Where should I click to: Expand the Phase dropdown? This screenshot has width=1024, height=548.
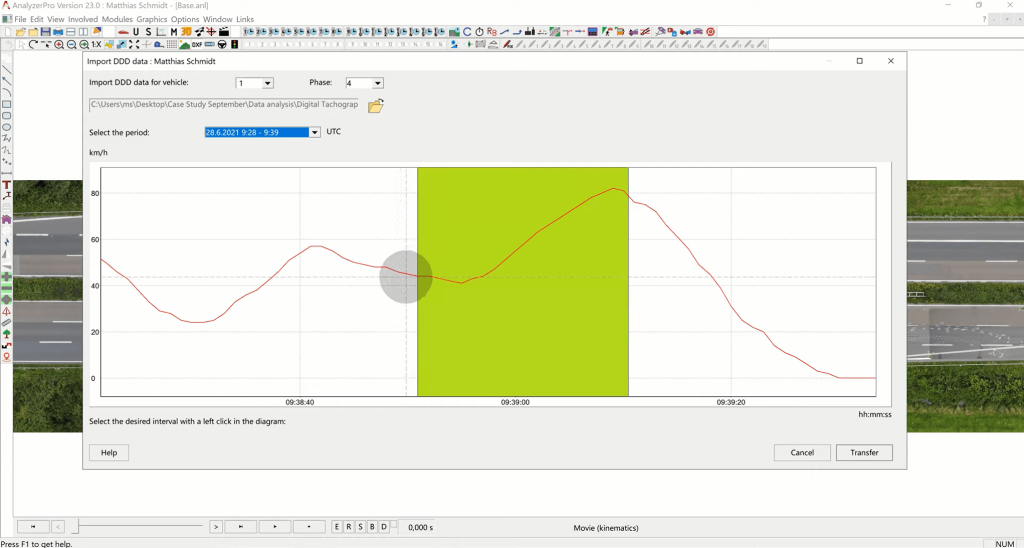pos(377,83)
